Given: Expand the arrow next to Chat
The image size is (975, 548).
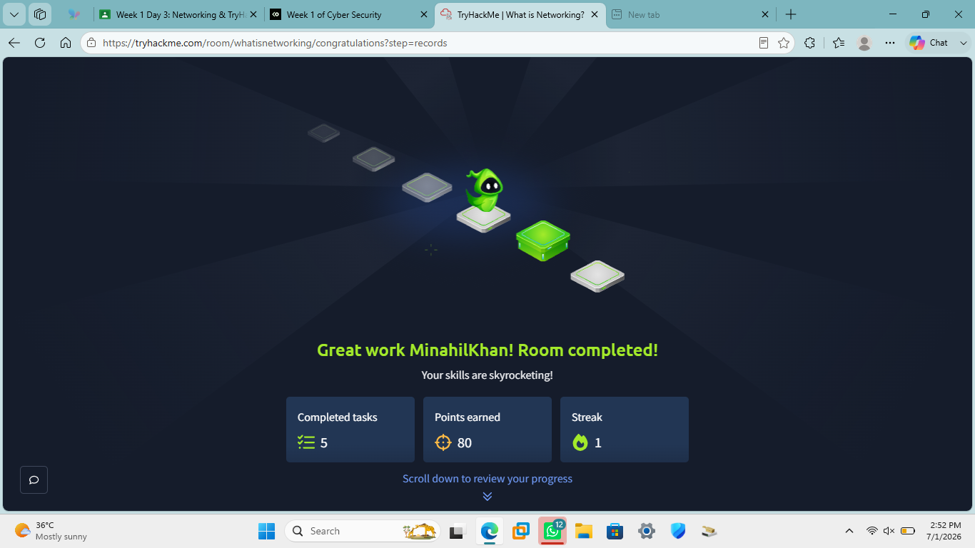Looking at the screenshot, I should point(963,43).
